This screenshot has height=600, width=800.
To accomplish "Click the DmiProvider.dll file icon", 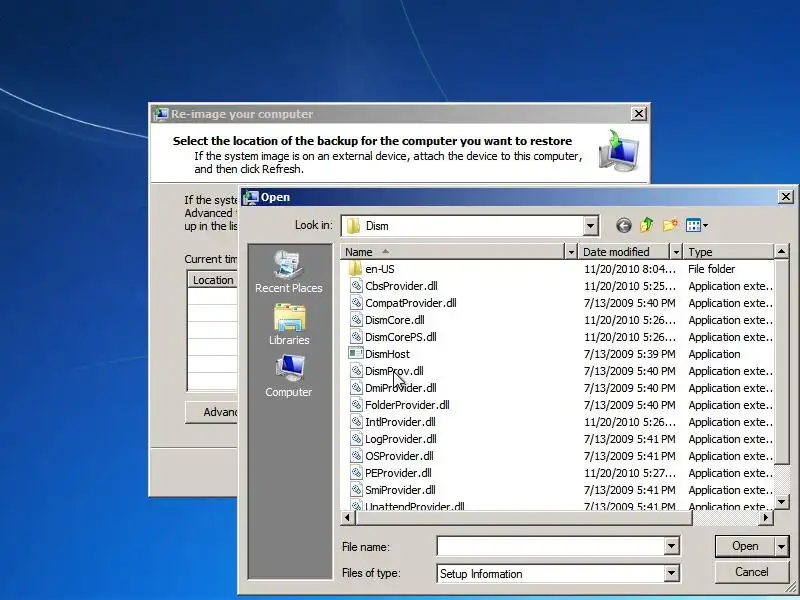I will point(356,388).
